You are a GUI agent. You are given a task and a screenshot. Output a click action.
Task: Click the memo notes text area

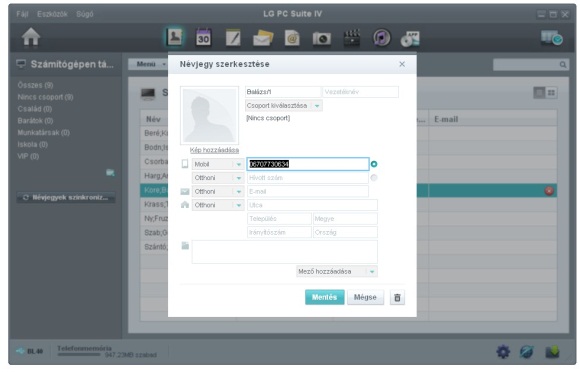click(284, 252)
